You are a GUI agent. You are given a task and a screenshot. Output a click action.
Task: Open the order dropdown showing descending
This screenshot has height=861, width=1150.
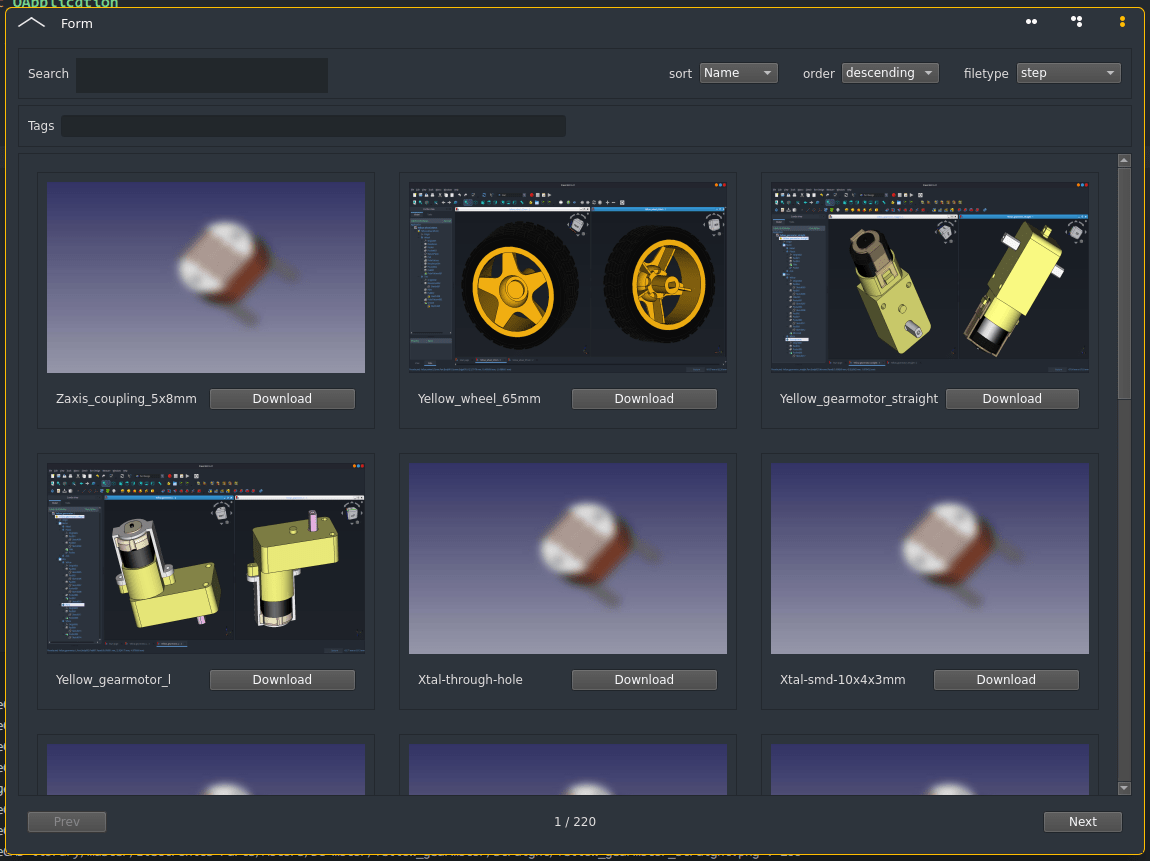890,73
